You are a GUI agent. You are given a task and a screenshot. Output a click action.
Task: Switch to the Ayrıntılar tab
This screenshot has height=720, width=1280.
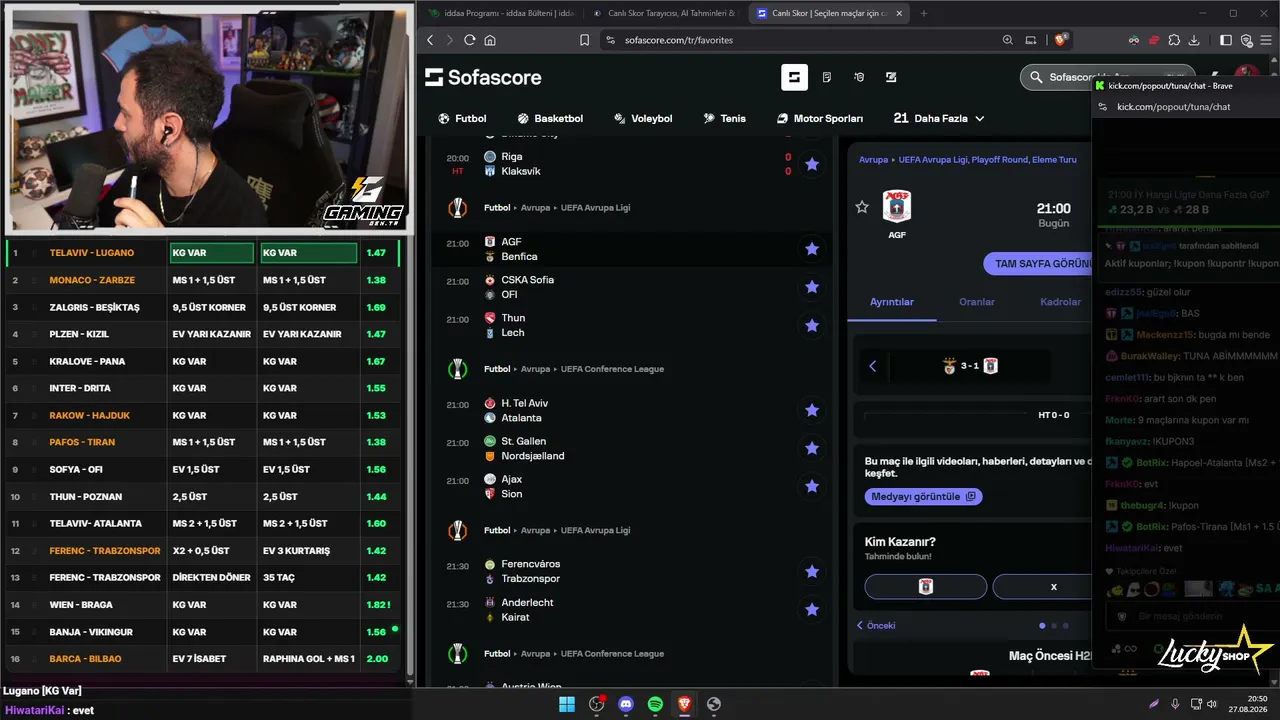[892, 302]
